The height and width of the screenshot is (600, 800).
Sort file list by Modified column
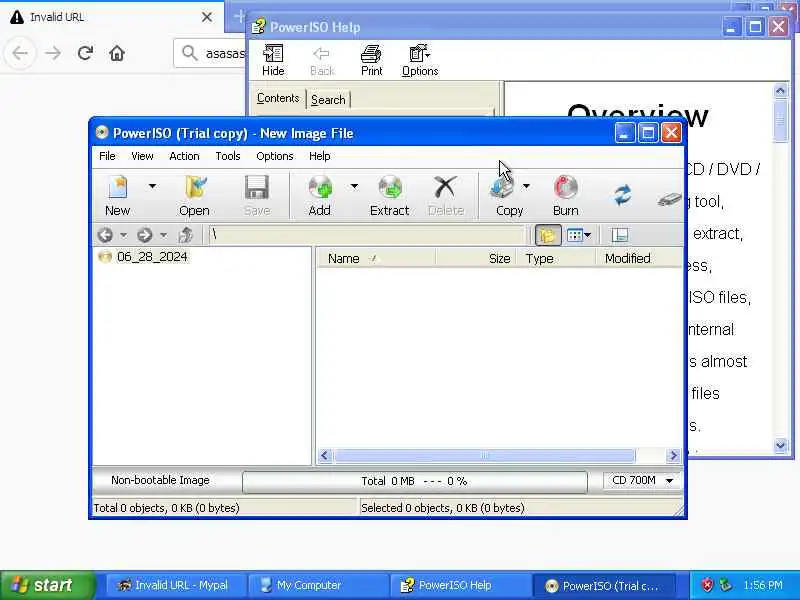point(640,259)
